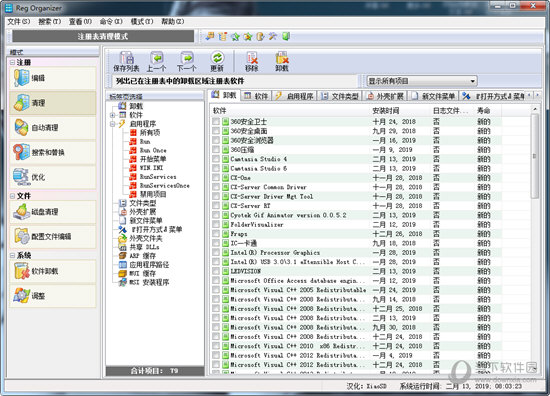The height and width of the screenshot is (396, 550).
Task: Check the box for Fraps
Action: click(x=216, y=234)
